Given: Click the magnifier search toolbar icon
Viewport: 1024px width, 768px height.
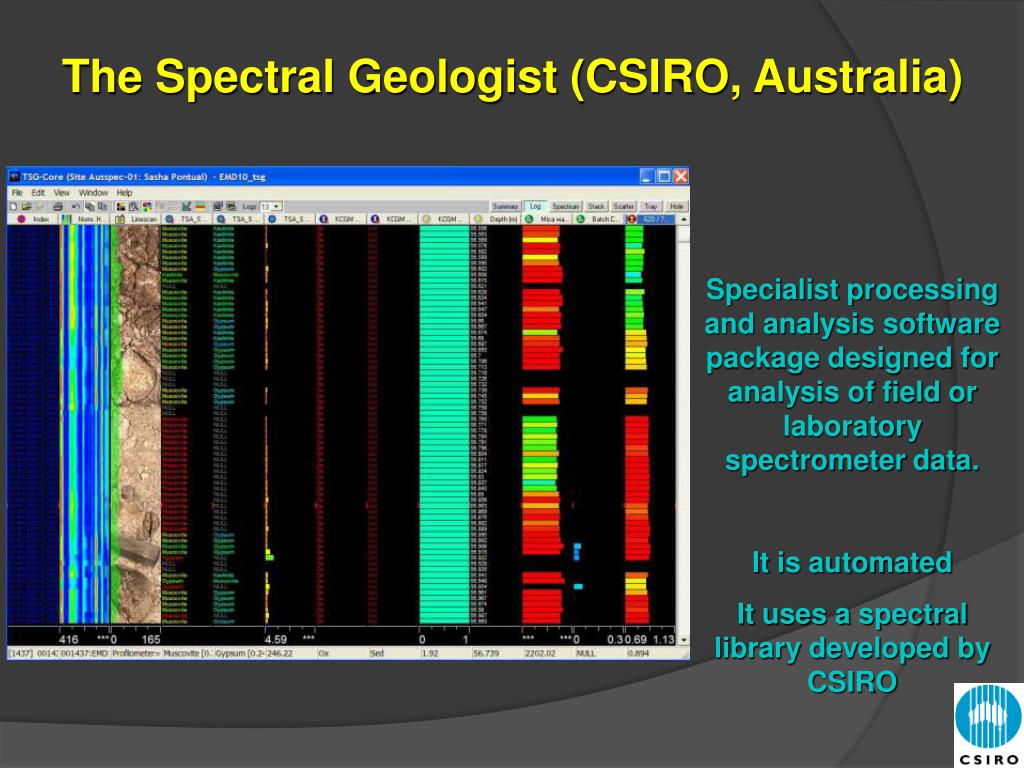Looking at the screenshot, I should point(134,206).
